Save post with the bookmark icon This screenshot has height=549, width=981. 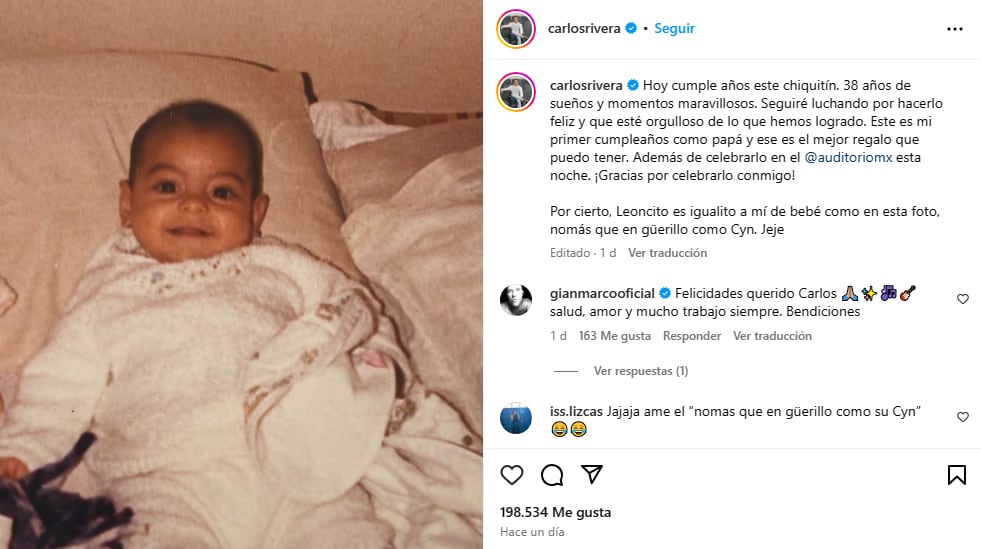tap(957, 475)
